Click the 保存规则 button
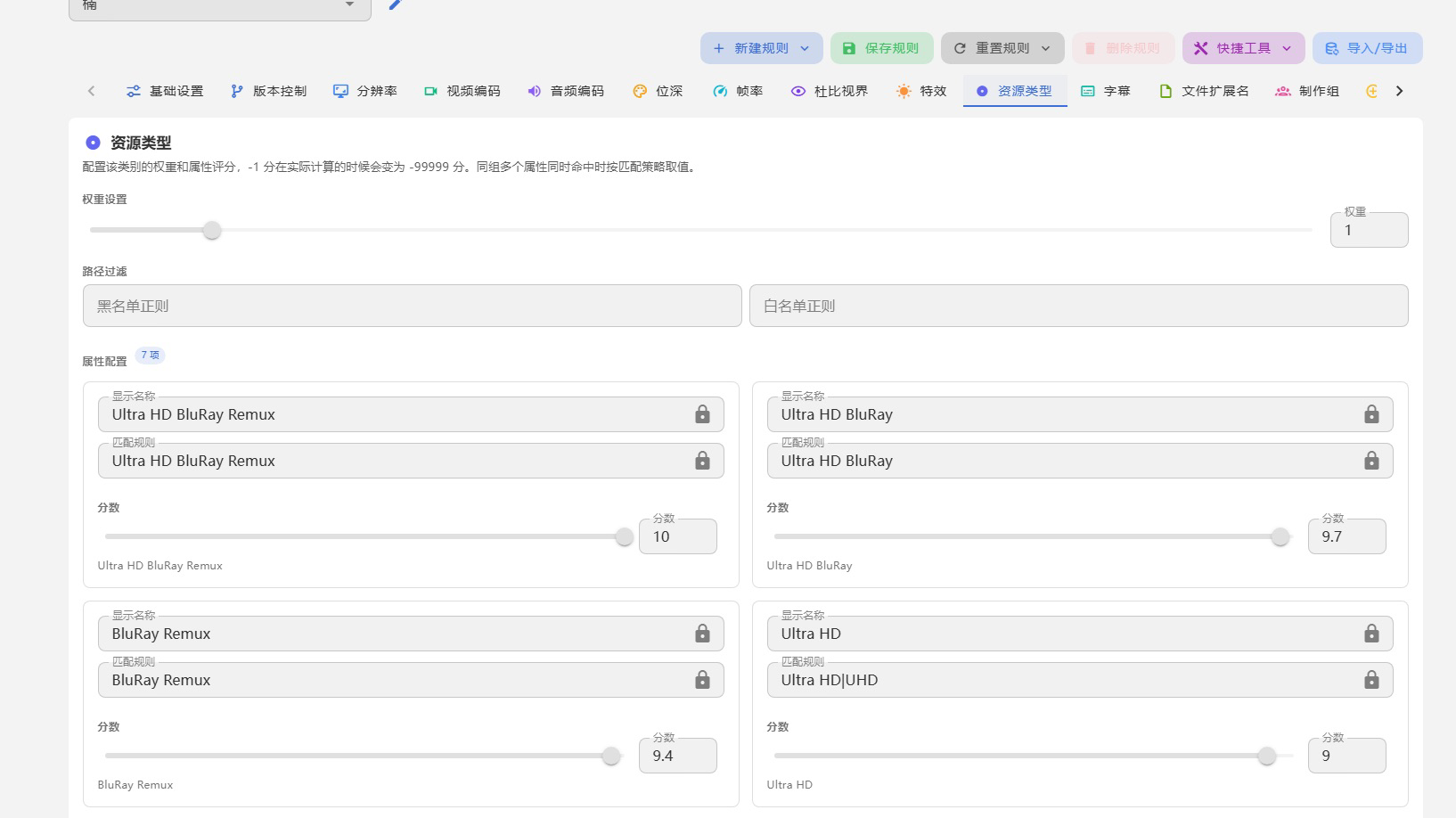 tap(881, 48)
